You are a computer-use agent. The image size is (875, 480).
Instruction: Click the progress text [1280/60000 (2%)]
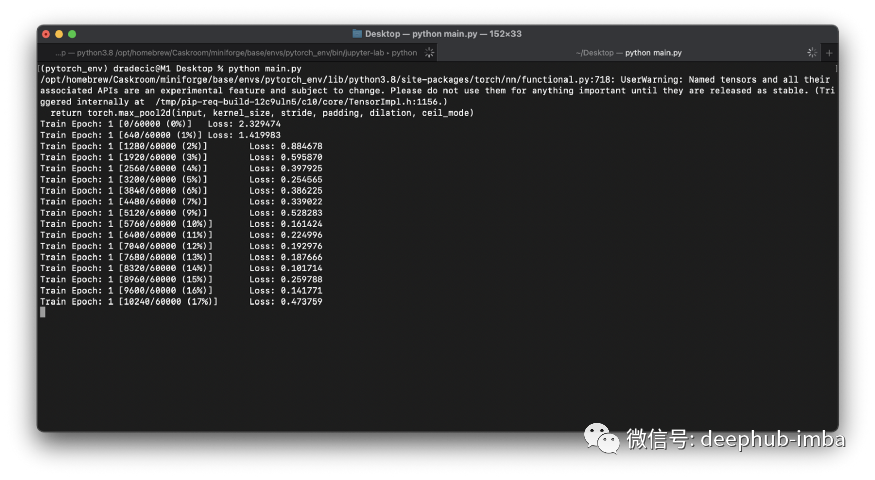click(x=163, y=146)
